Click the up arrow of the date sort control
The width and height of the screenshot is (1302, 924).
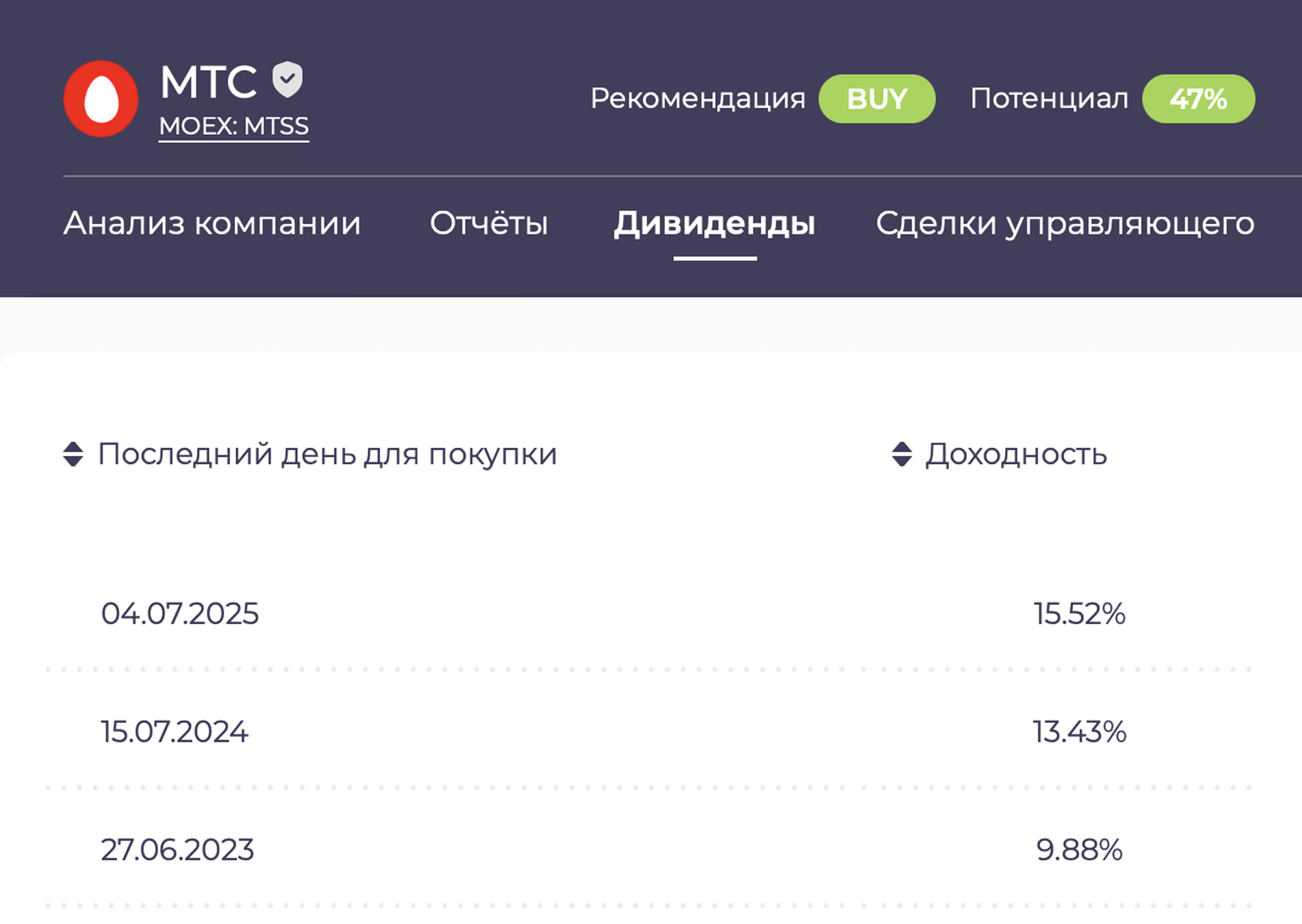72,448
